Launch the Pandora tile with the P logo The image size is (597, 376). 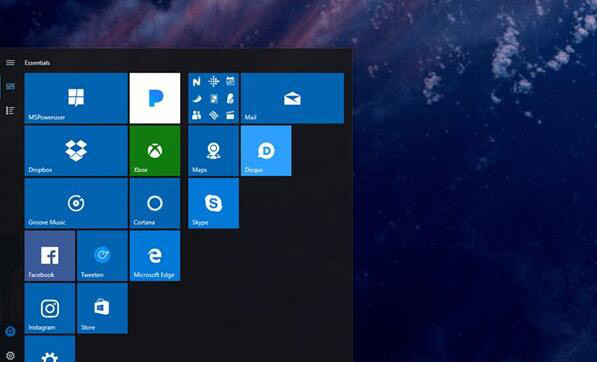pyautogui.click(x=155, y=98)
